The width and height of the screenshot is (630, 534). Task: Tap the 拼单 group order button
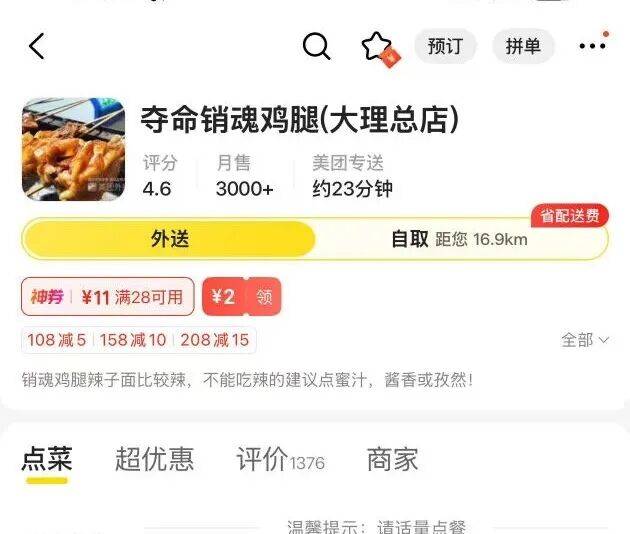pyautogui.click(x=523, y=46)
